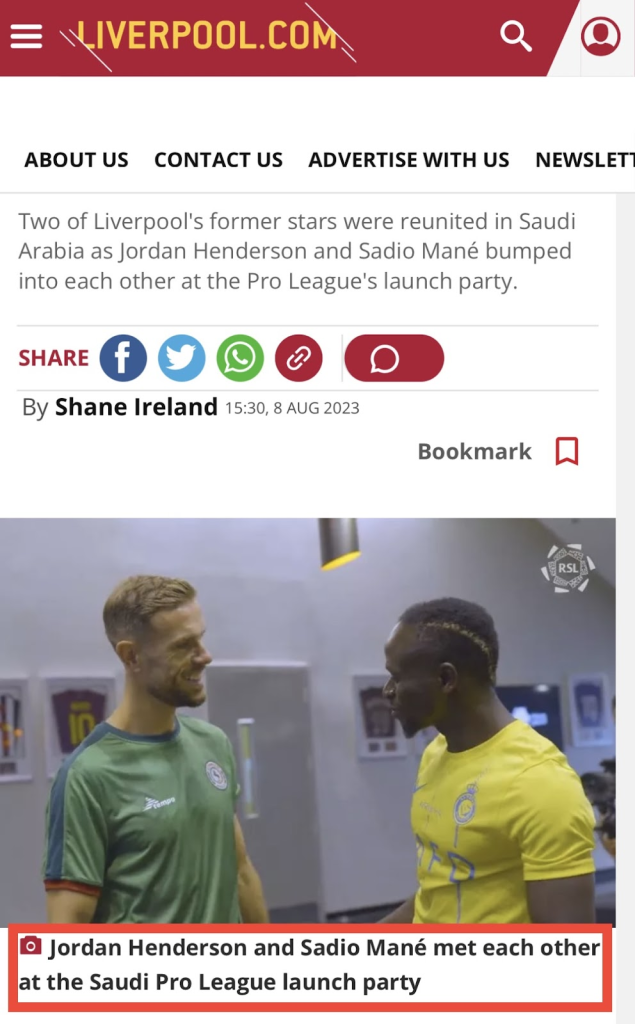Open the search magnifier icon
This screenshot has width=635, height=1024.
(x=515, y=36)
